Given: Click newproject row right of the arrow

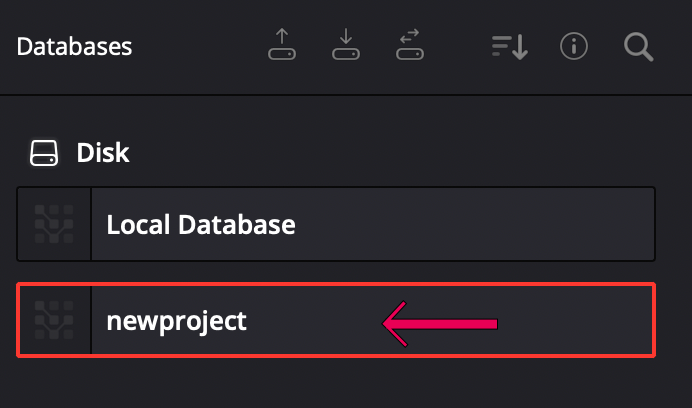Looking at the screenshot, I should pos(574,320).
